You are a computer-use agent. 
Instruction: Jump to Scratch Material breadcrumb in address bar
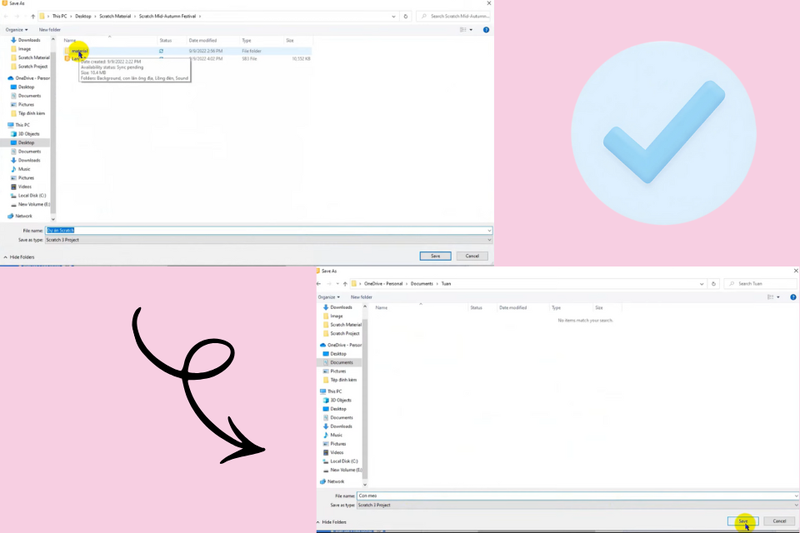click(115, 16)
